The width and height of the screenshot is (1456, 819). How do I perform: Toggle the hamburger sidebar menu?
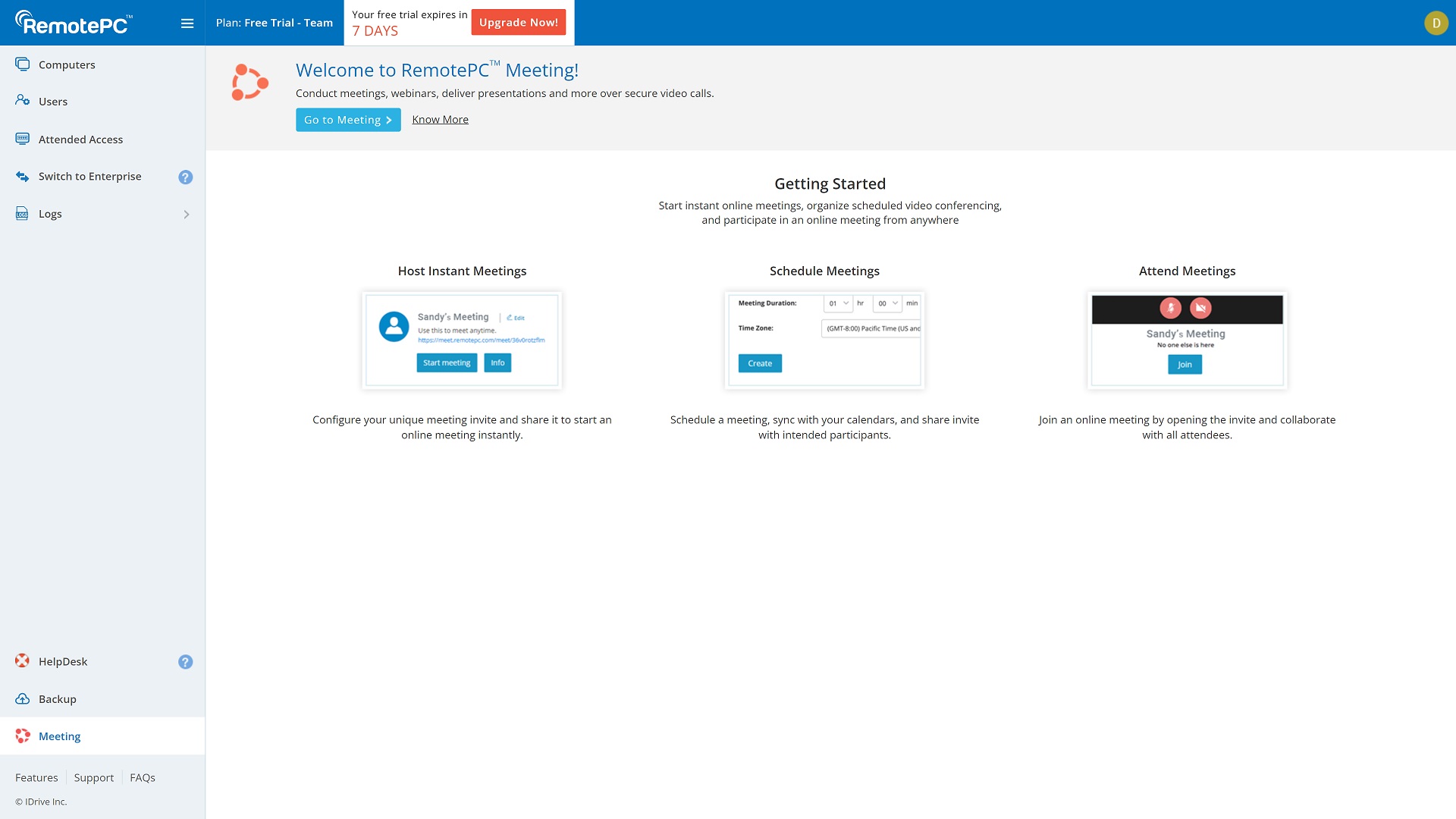(x=187, y=24)
